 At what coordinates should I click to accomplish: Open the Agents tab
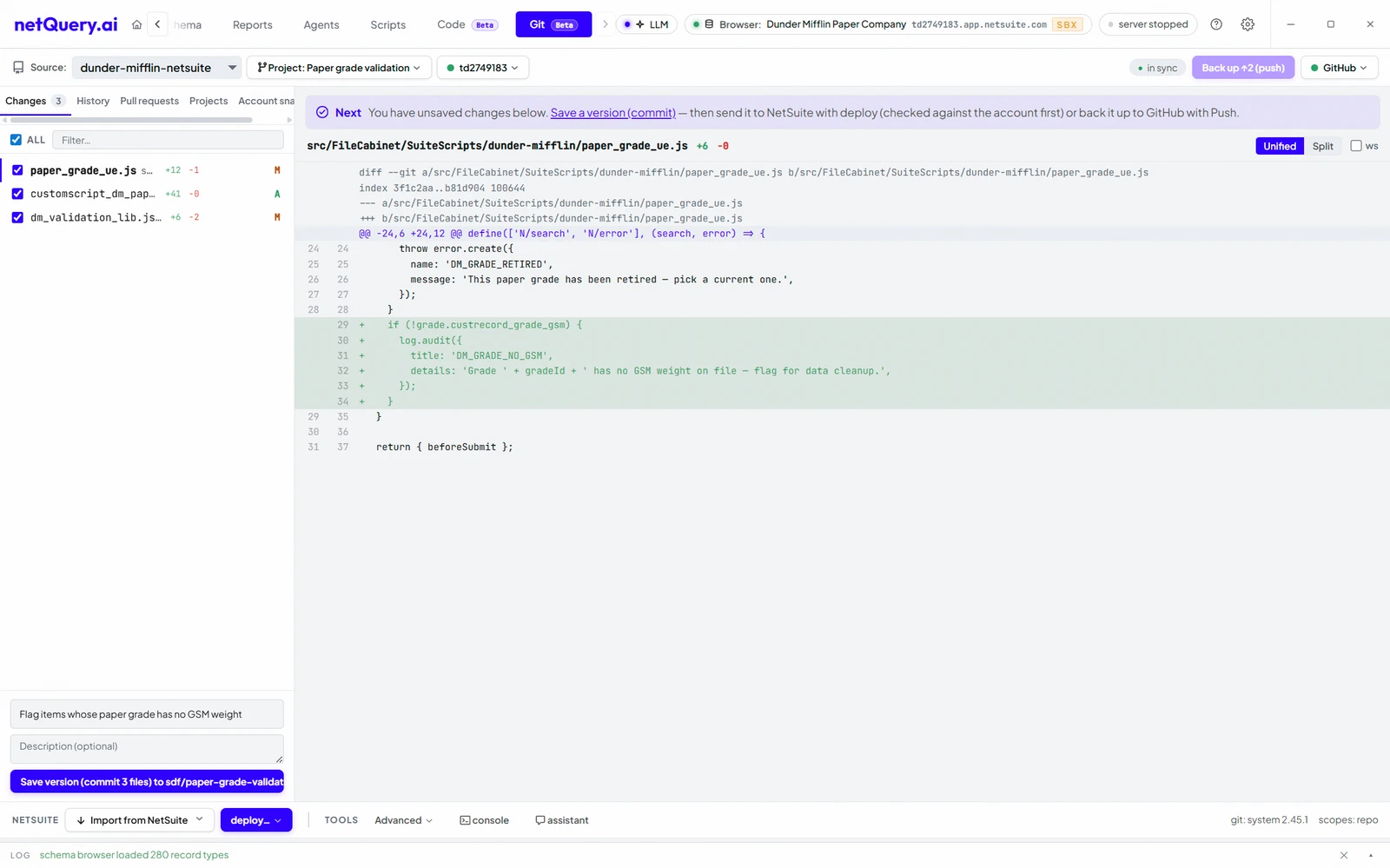click(321, 24)
